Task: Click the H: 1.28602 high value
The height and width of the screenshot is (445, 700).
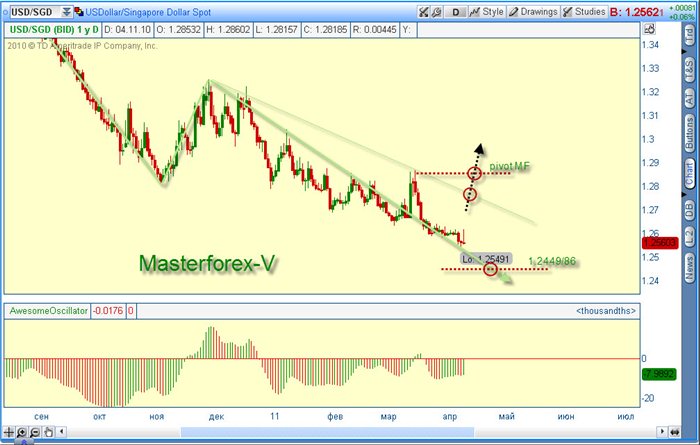Action: pyautogui.click(x=228, y=29)
